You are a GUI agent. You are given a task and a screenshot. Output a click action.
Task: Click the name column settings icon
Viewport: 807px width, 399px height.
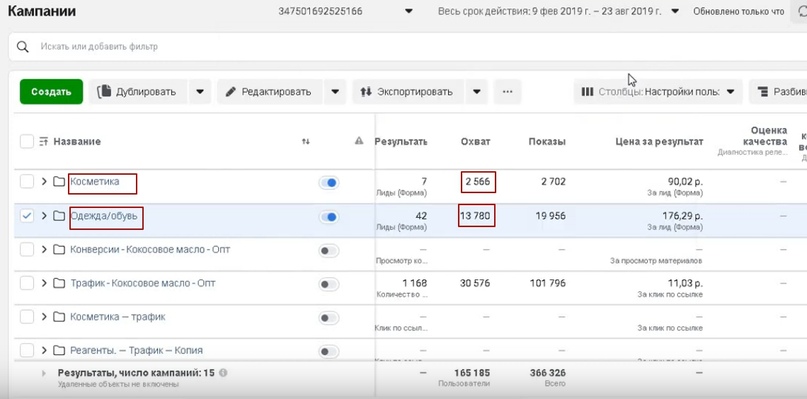pos(43,142)
